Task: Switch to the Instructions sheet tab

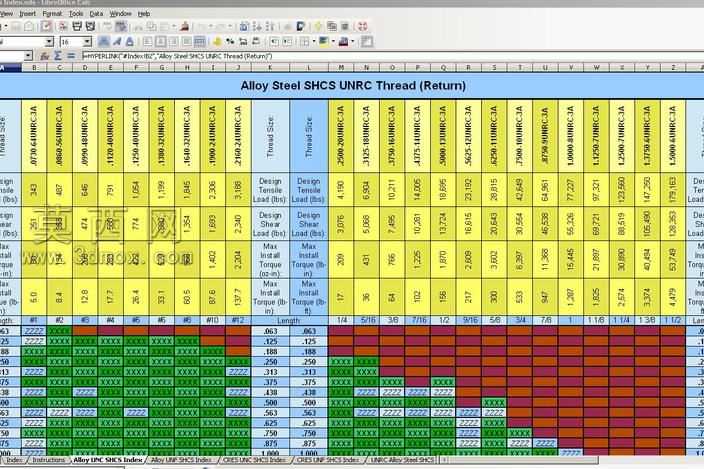Action: pyautogui.click(x=48, y=460)
